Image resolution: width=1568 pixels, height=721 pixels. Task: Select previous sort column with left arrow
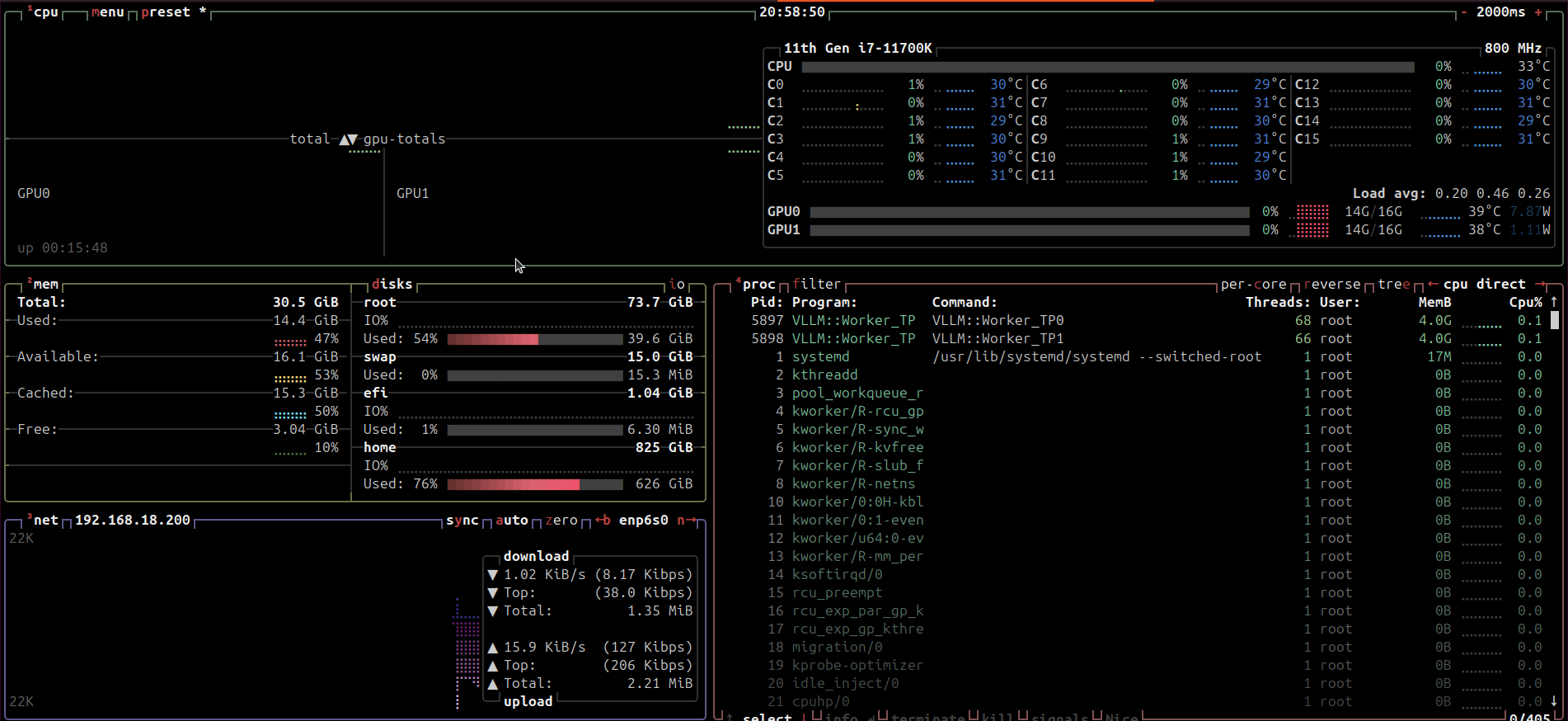pos(1433,284)
